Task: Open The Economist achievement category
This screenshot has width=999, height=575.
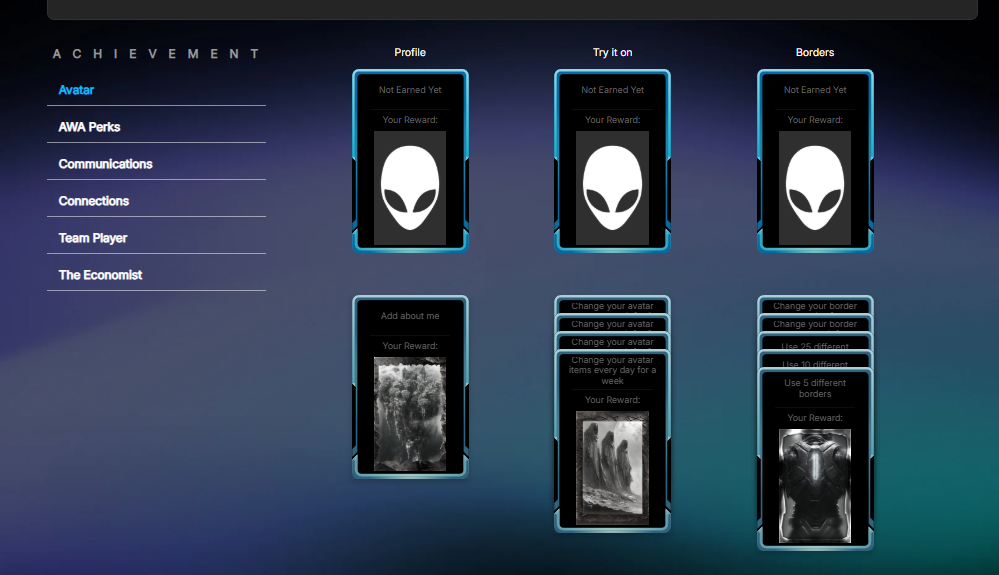Action: coord(100,275)
